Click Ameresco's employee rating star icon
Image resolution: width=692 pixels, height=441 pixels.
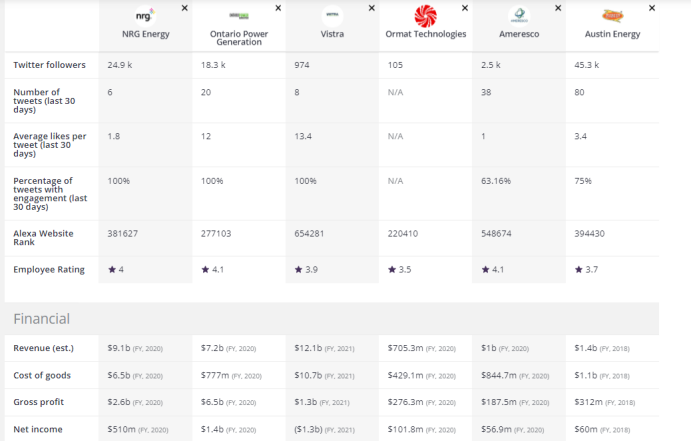pyautogui.click(x=485, y=270)
